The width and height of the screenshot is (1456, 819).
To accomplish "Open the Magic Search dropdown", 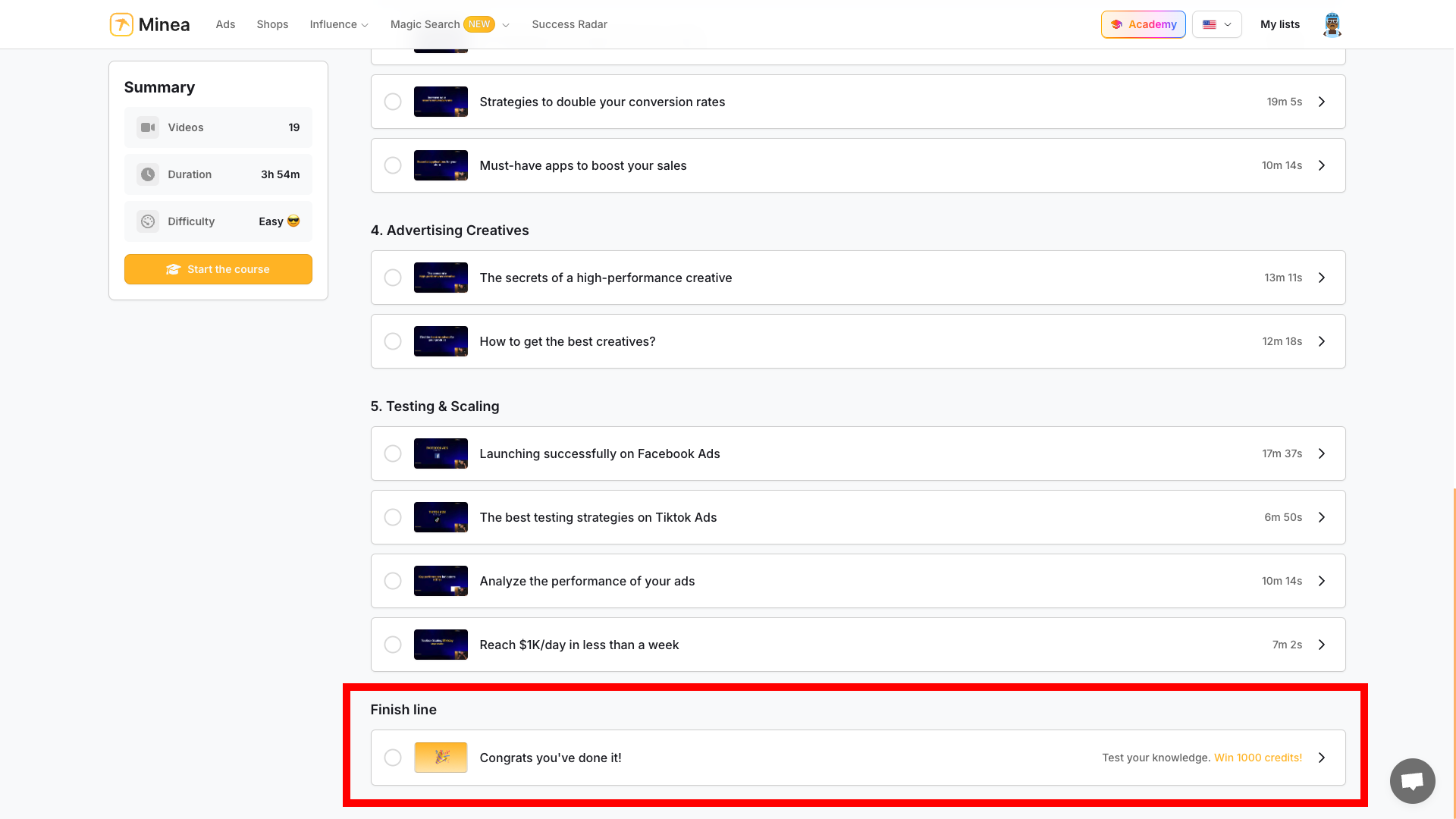I will 507,24.
